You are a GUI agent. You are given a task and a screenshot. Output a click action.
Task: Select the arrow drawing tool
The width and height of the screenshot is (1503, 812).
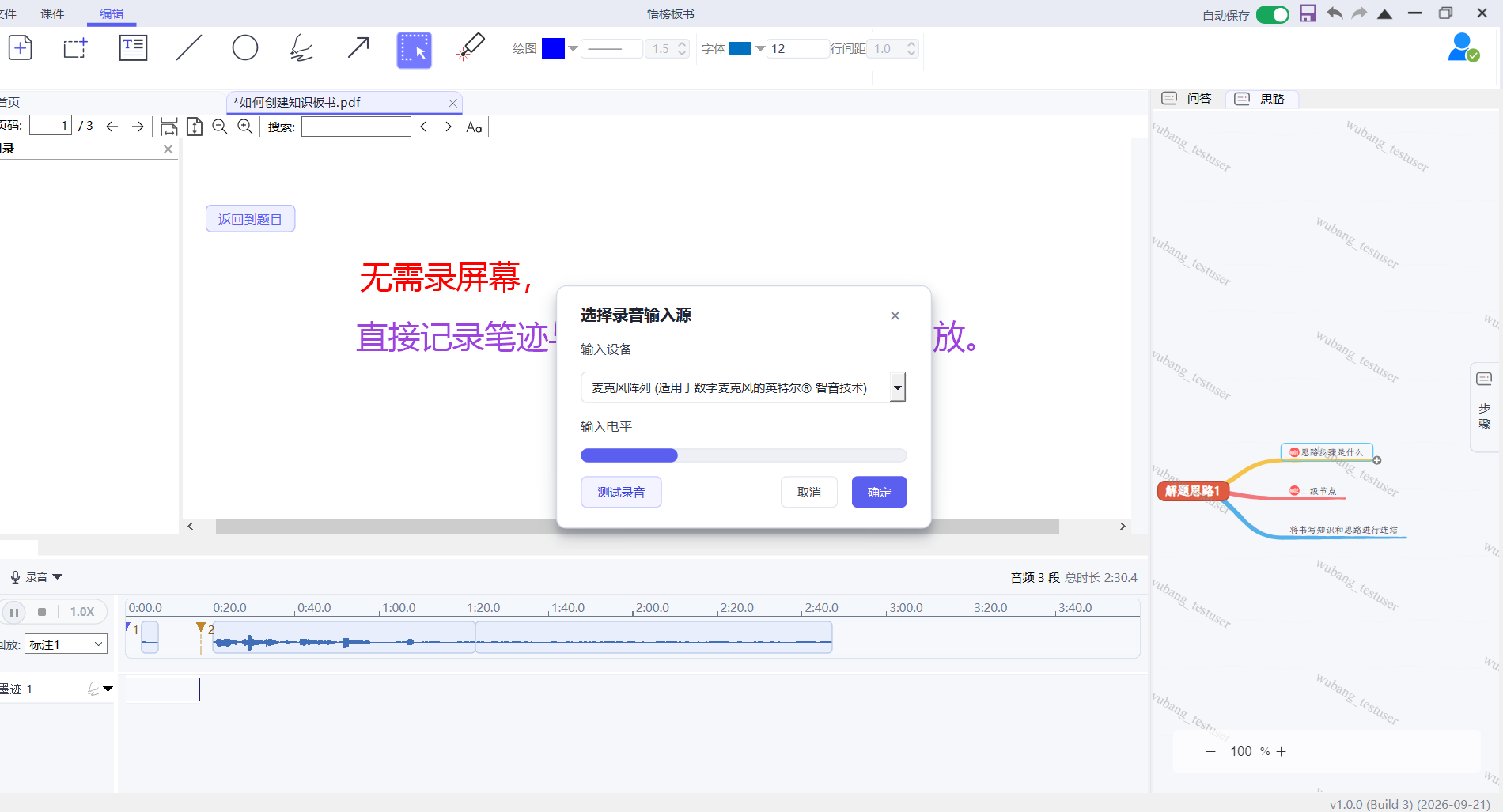click(x=358, y=48)
